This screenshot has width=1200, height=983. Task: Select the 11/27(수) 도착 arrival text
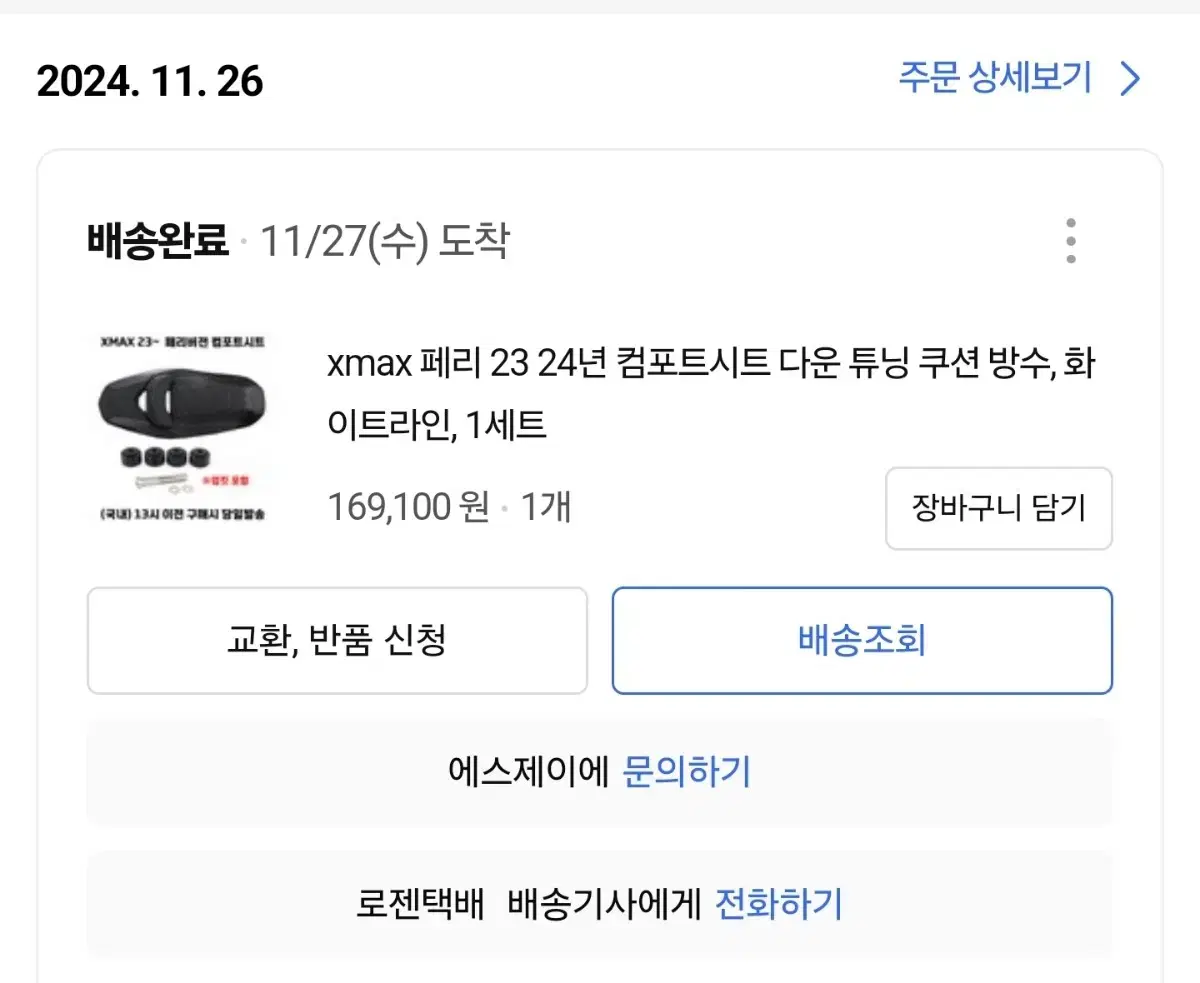(x=385, y=241)
